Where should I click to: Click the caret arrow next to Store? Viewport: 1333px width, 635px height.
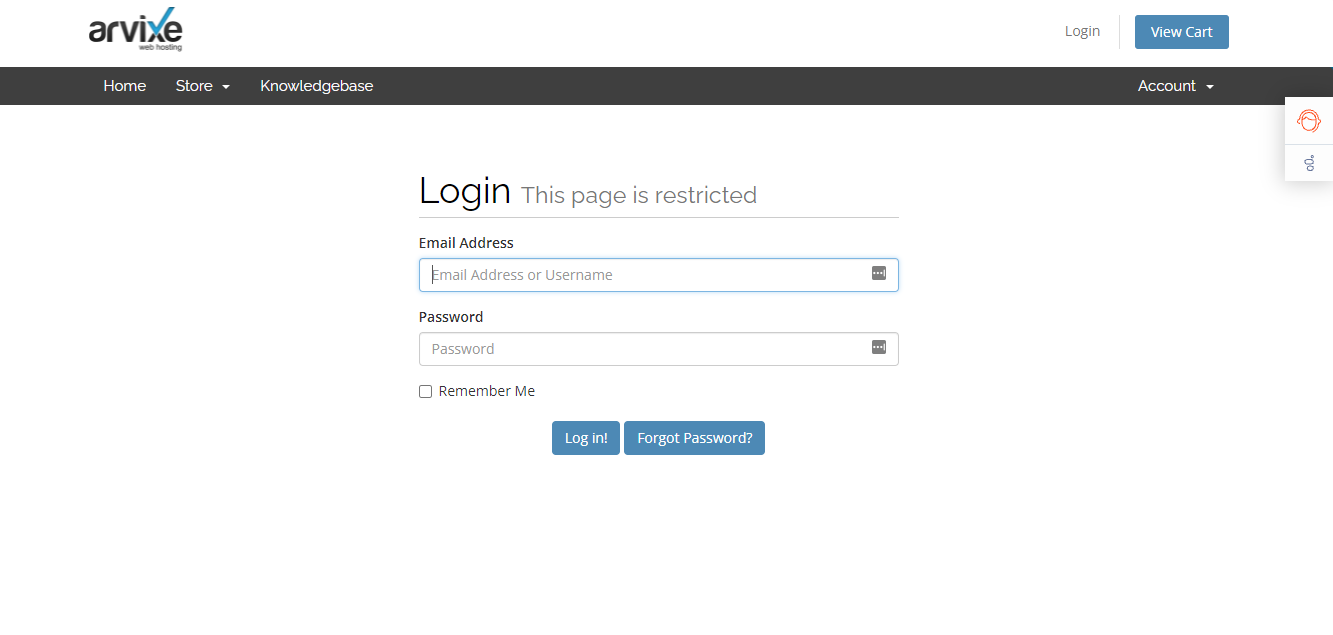click(226, 87)
